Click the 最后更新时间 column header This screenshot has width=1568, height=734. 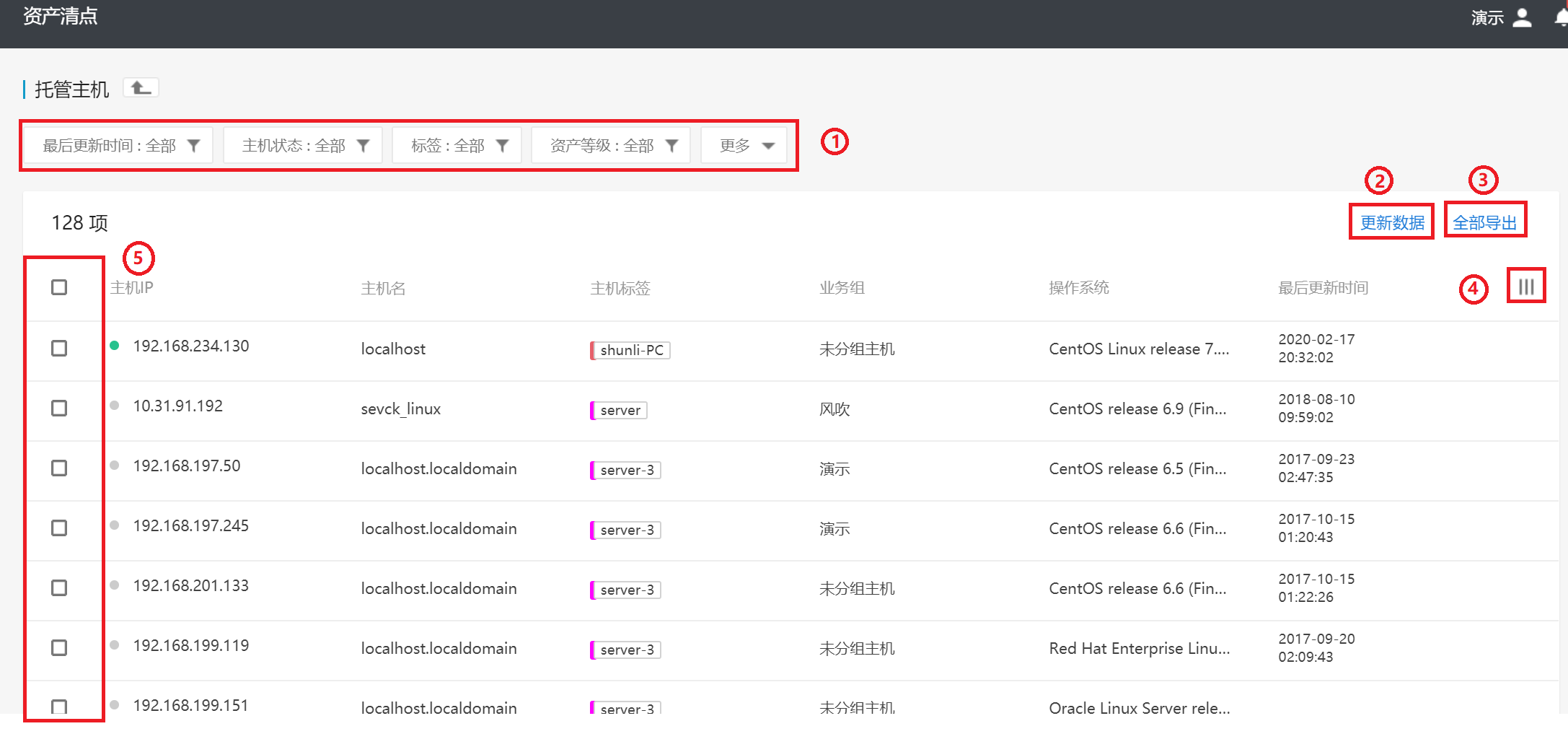(1323, 288)
